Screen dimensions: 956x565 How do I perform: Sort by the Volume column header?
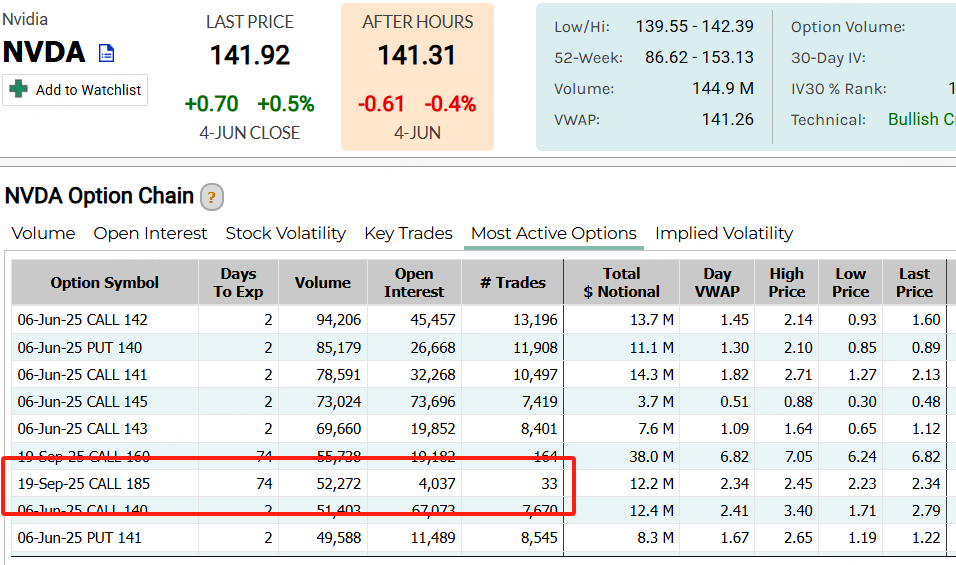point(323,283)
